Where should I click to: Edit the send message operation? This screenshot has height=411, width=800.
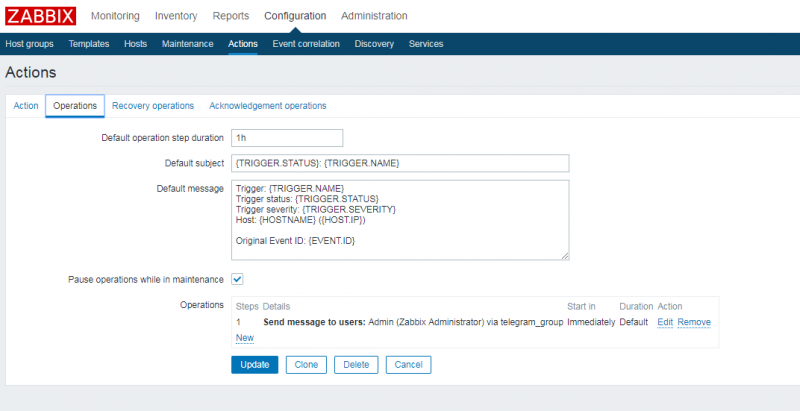(665, 322)
